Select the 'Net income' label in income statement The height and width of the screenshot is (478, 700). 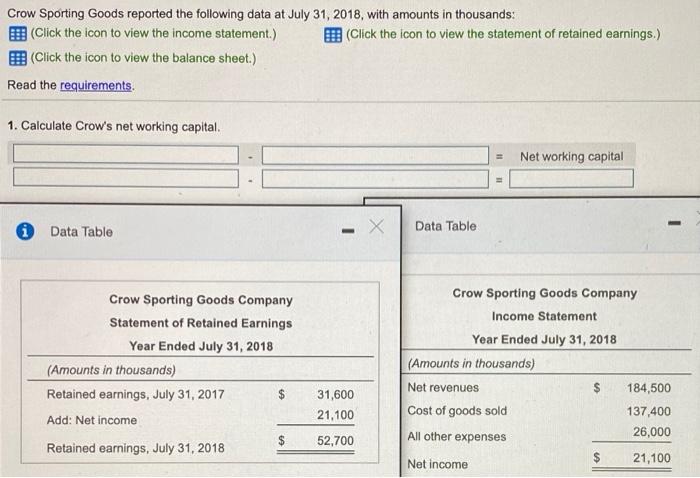point(438,464)
